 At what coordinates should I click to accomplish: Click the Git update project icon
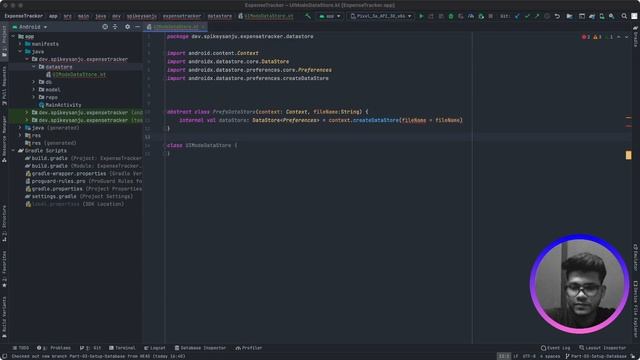point(517,16)
